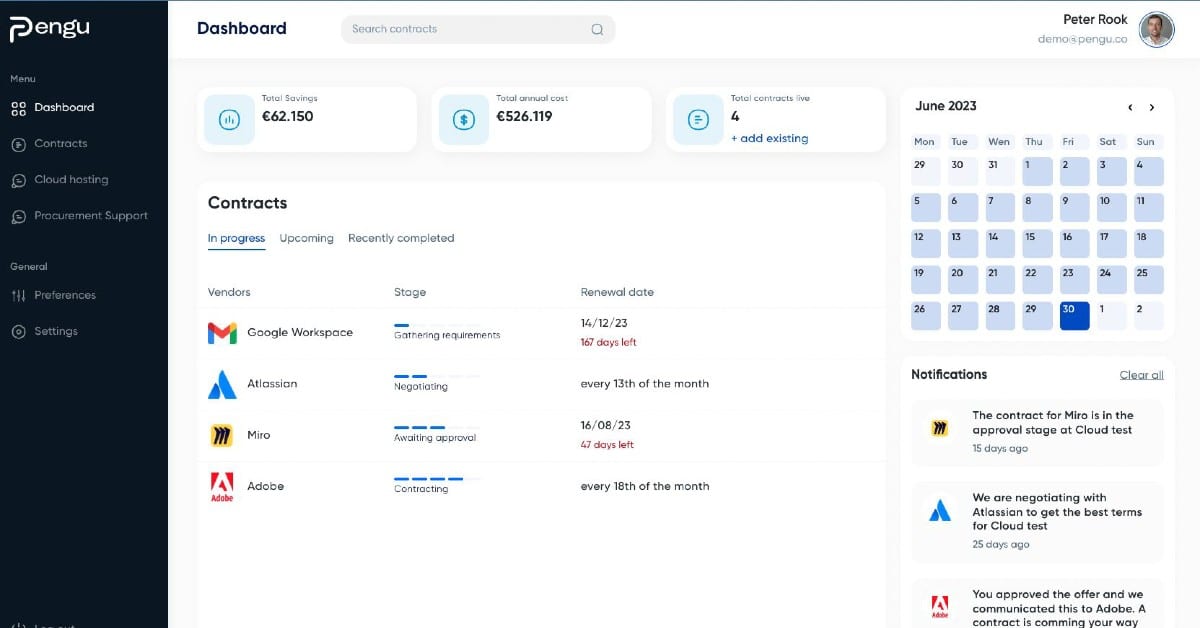
Task: Clear all notifications
Action: 1141,375
